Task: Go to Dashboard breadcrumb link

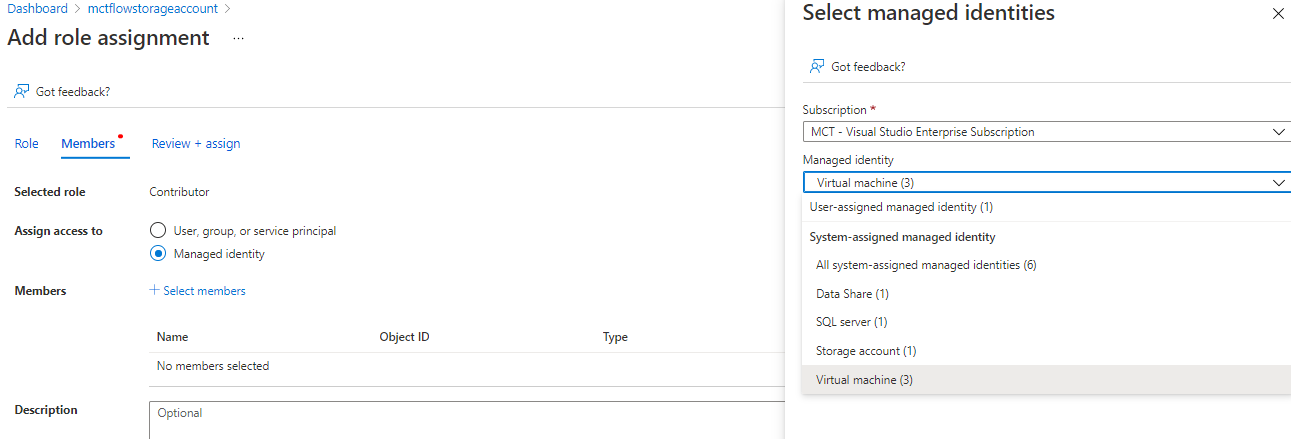Action: [37, 9]
